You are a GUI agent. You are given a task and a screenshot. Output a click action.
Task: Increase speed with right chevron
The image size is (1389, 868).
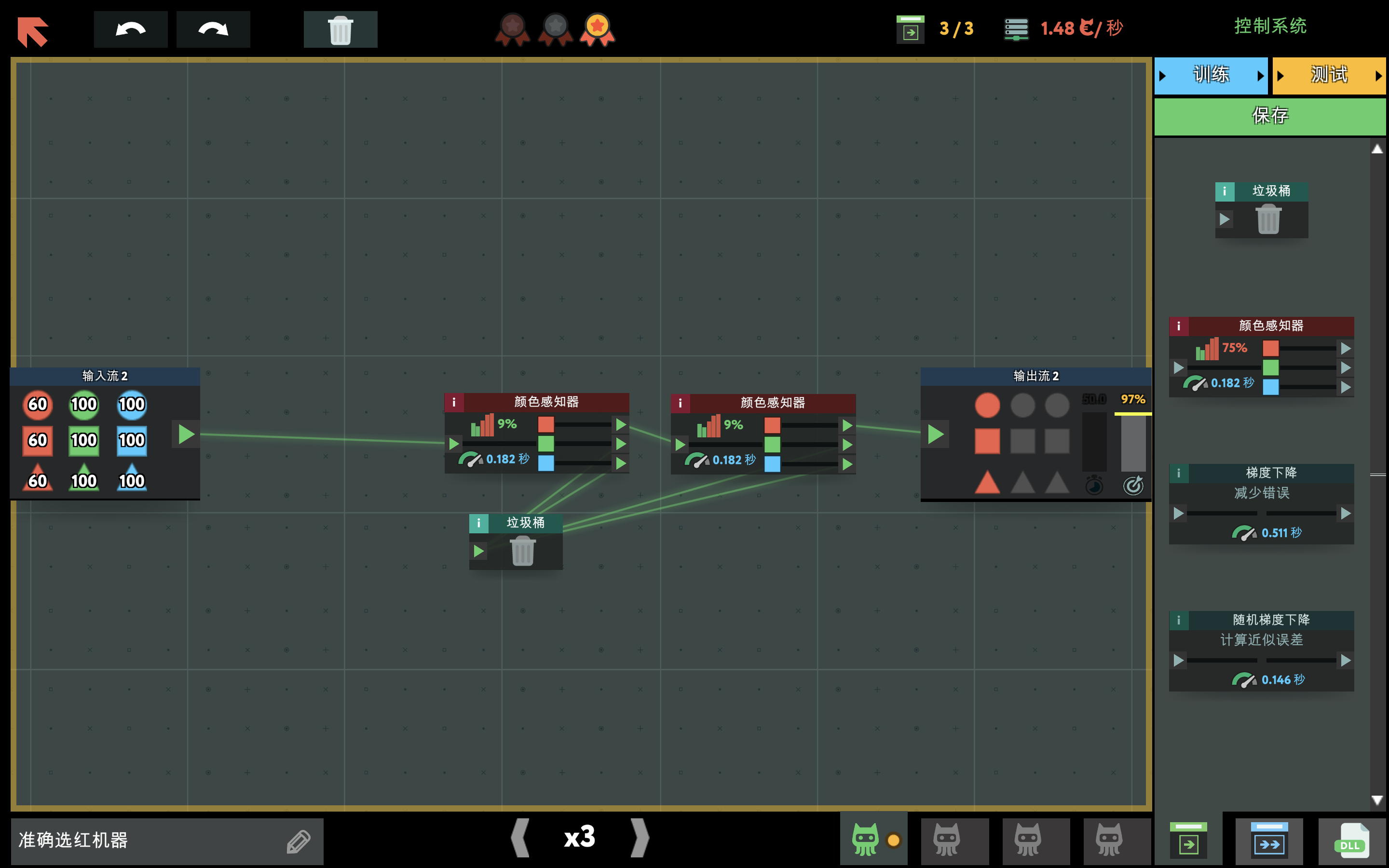[640, 838]
